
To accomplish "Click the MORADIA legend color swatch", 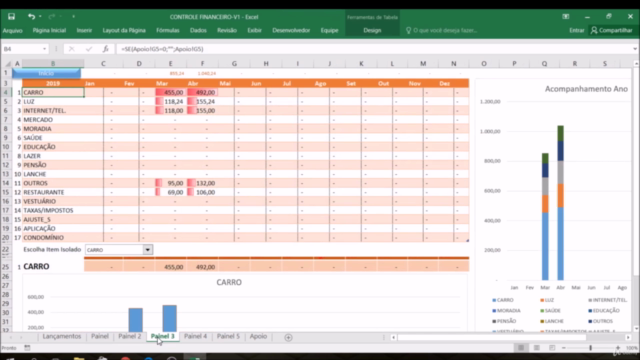I will [x=494, y=311].
